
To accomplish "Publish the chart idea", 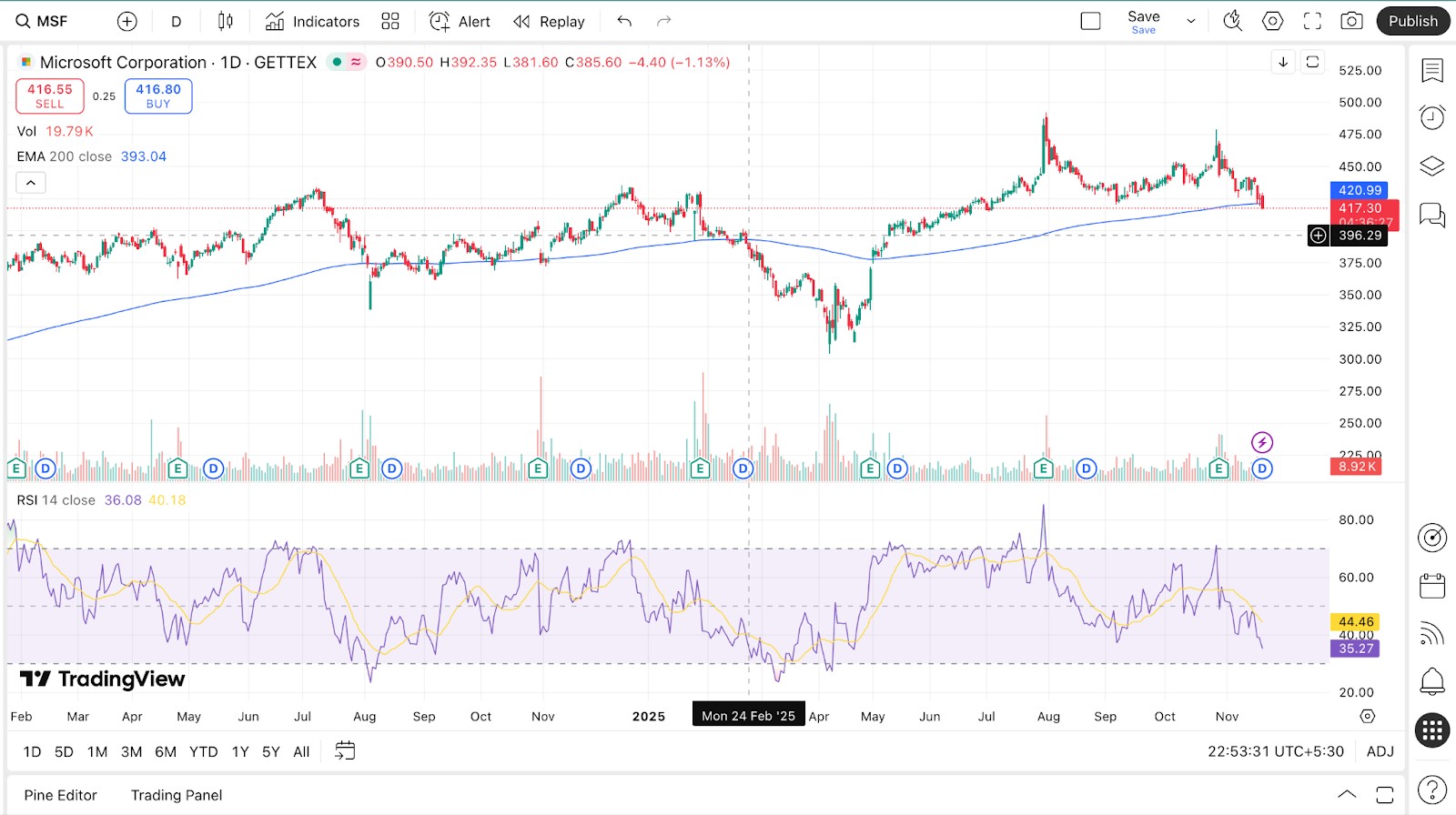I will [x=1413, y=21].
